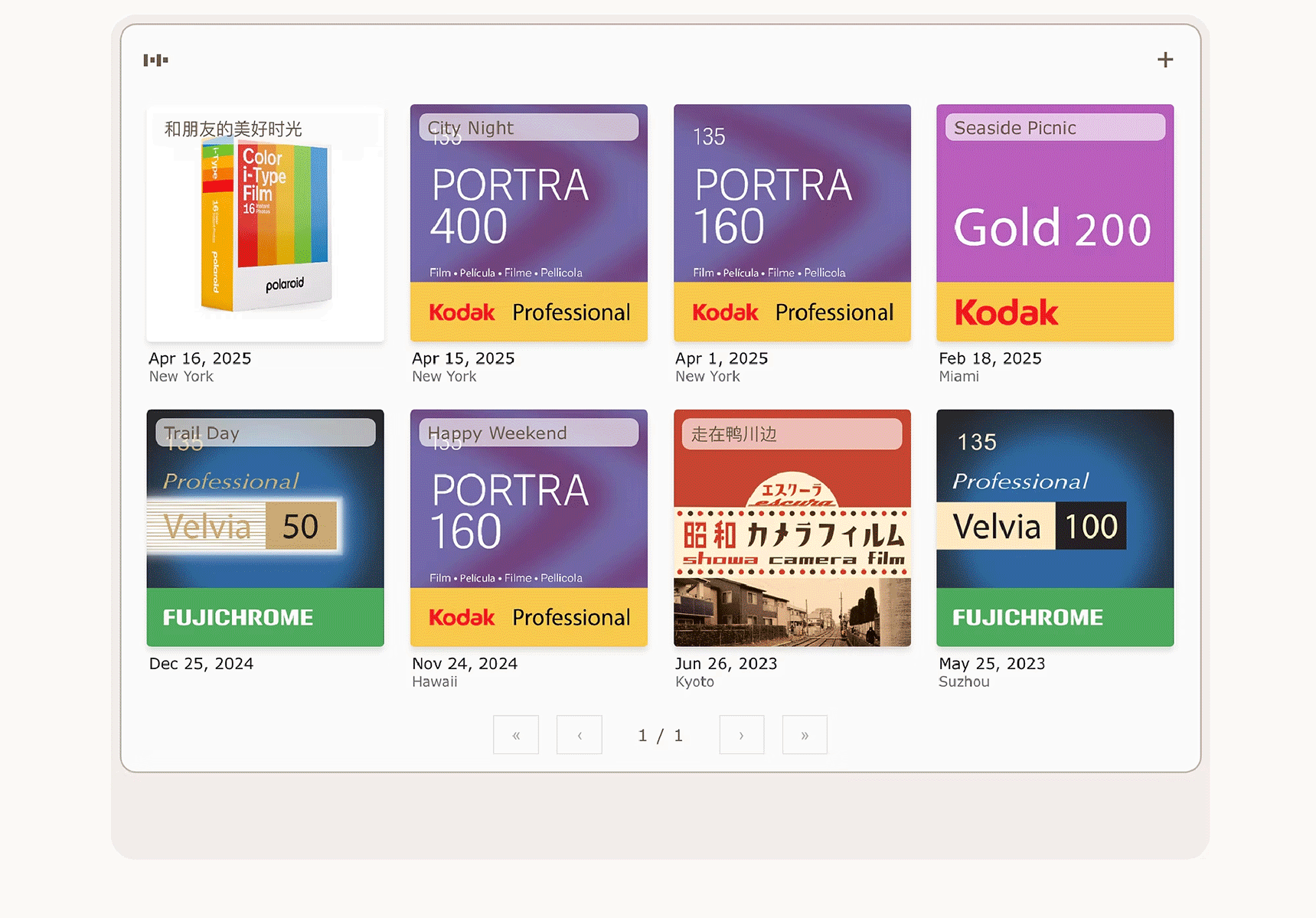Click the plus icon to add a roll

point(1164,60)
